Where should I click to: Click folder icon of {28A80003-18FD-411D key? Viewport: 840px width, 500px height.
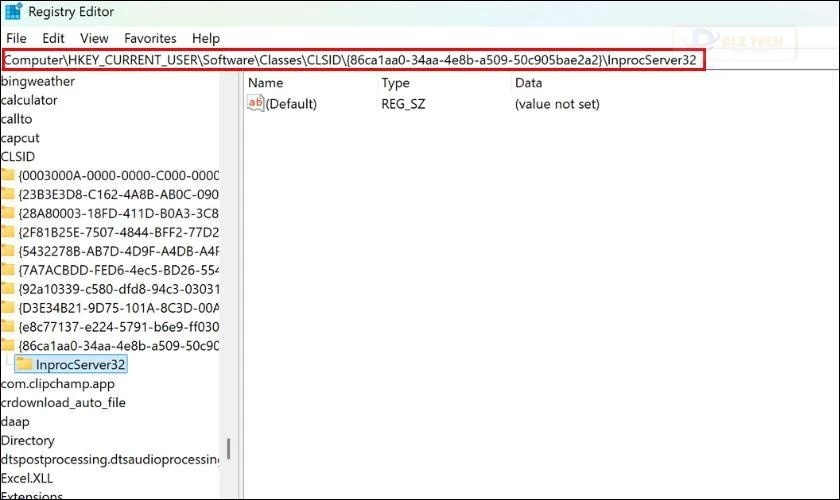(8, 213)
